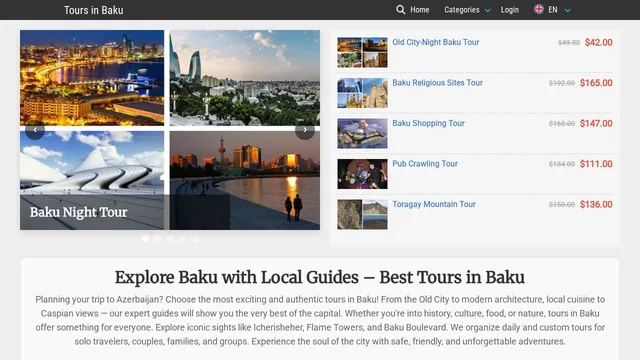The image size is (640, 360).
Task: Click Old City-Night Baku Tour thumbnail
Action: 362,52
